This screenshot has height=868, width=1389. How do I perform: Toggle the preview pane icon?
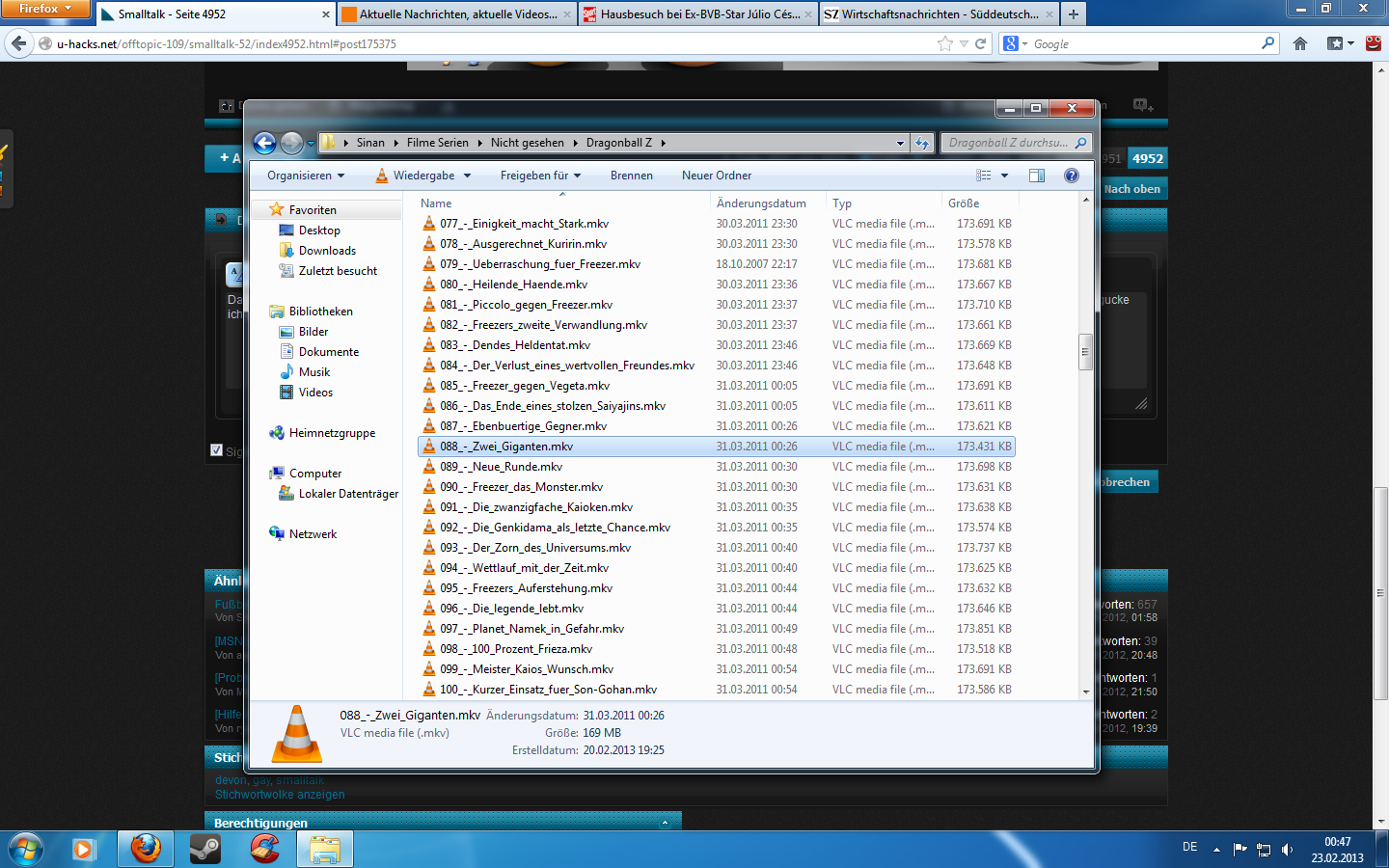coord(1037,176)
